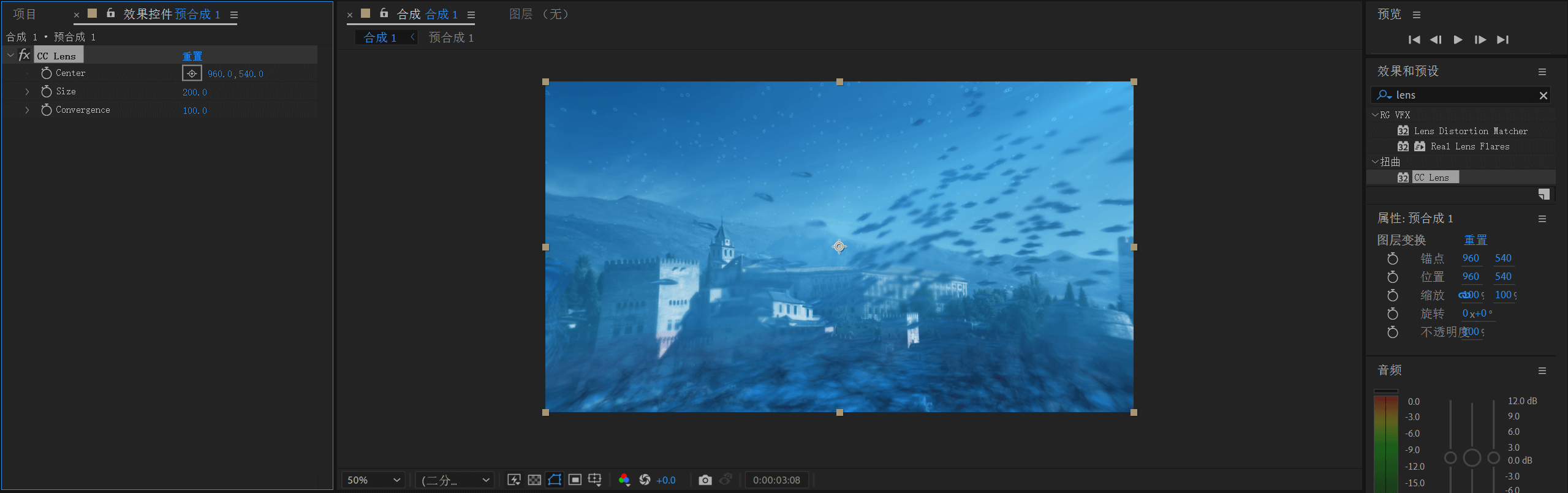Click the reset exposure aperture icon
Screen dimensions: 1568x493
tap(645, 480)
